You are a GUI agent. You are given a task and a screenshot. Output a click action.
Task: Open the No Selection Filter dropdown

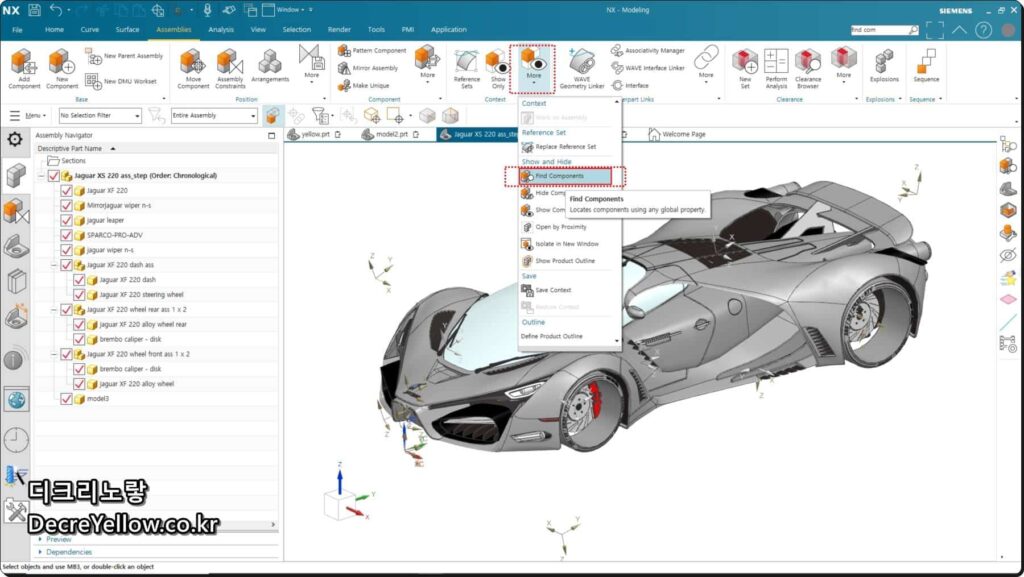(100, 116)
